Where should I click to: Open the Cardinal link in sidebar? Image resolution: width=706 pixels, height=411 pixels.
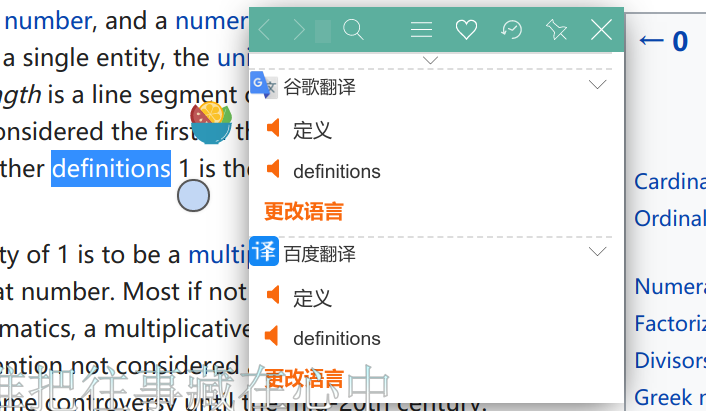(670, 182)
